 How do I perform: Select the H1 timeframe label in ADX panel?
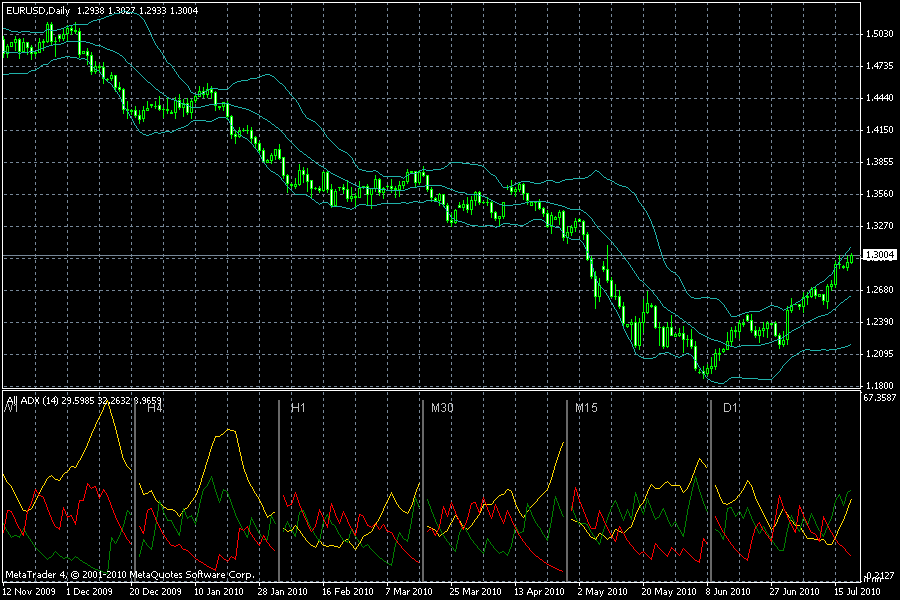[298, 408]
